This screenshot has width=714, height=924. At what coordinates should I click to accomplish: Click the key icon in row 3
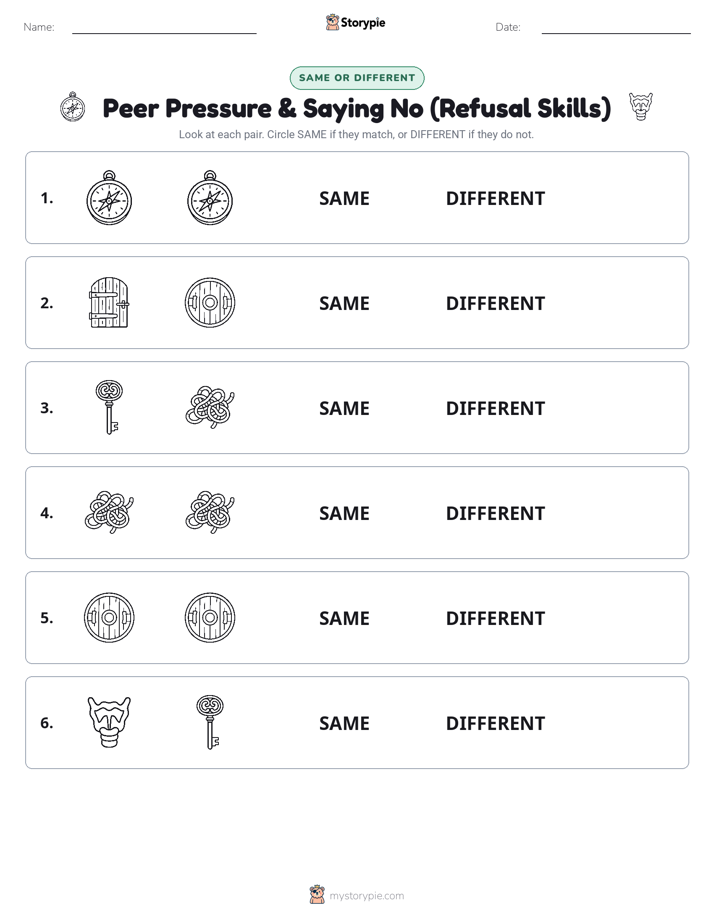pyautogui.click(x=110, y=408)
